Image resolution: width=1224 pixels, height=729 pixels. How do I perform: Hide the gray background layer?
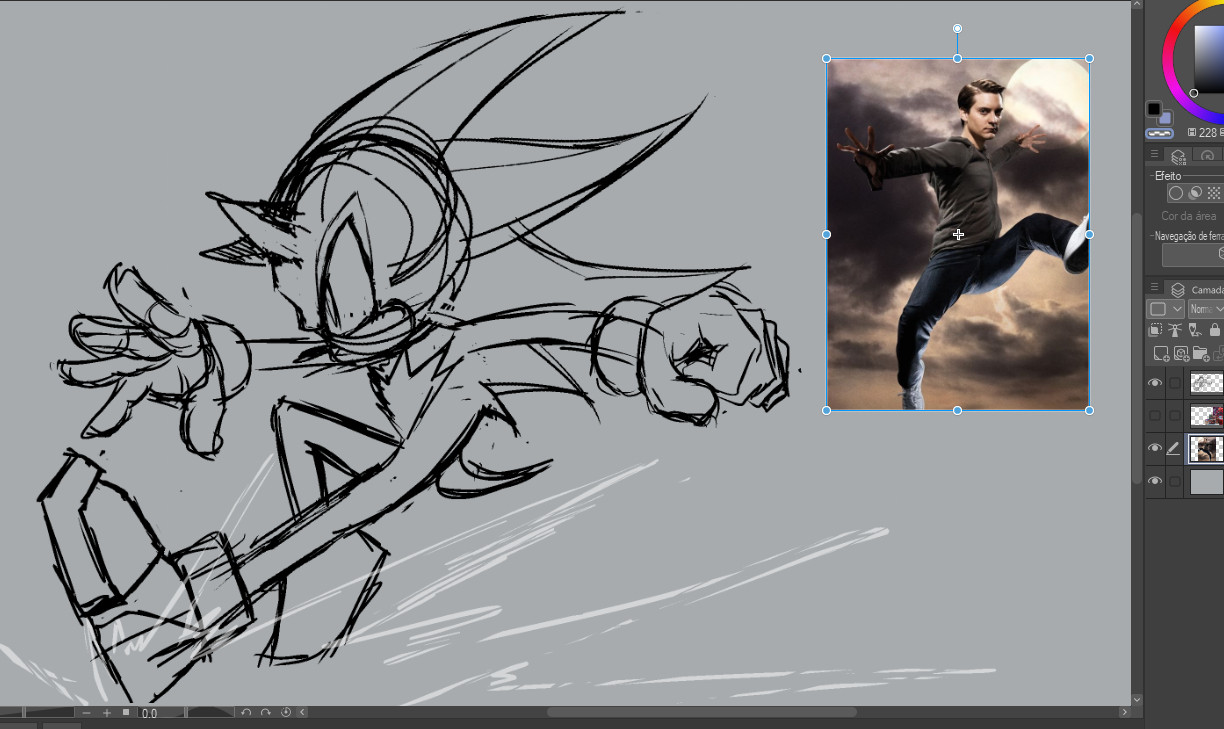tap(1155, 482)
